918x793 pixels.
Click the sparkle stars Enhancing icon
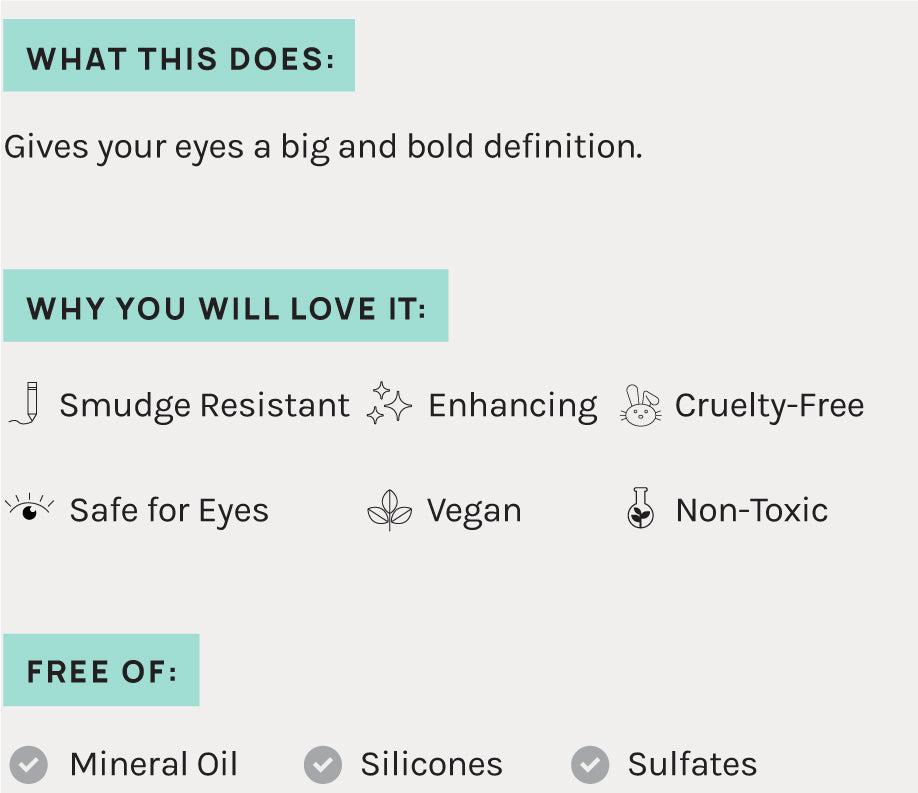(x=388, y=404)
